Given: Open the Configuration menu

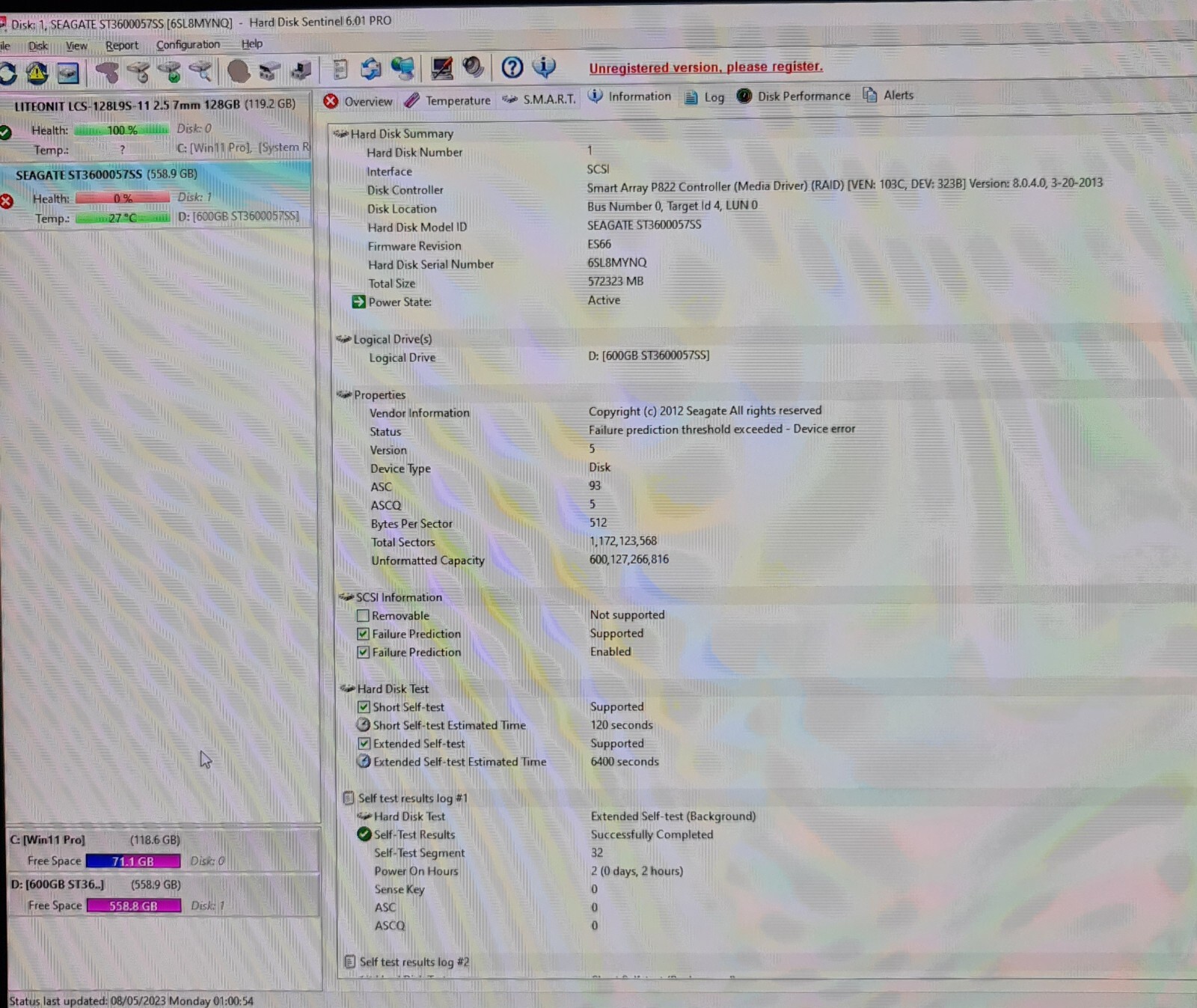Looking at the screenshot, I should (188, 45).
